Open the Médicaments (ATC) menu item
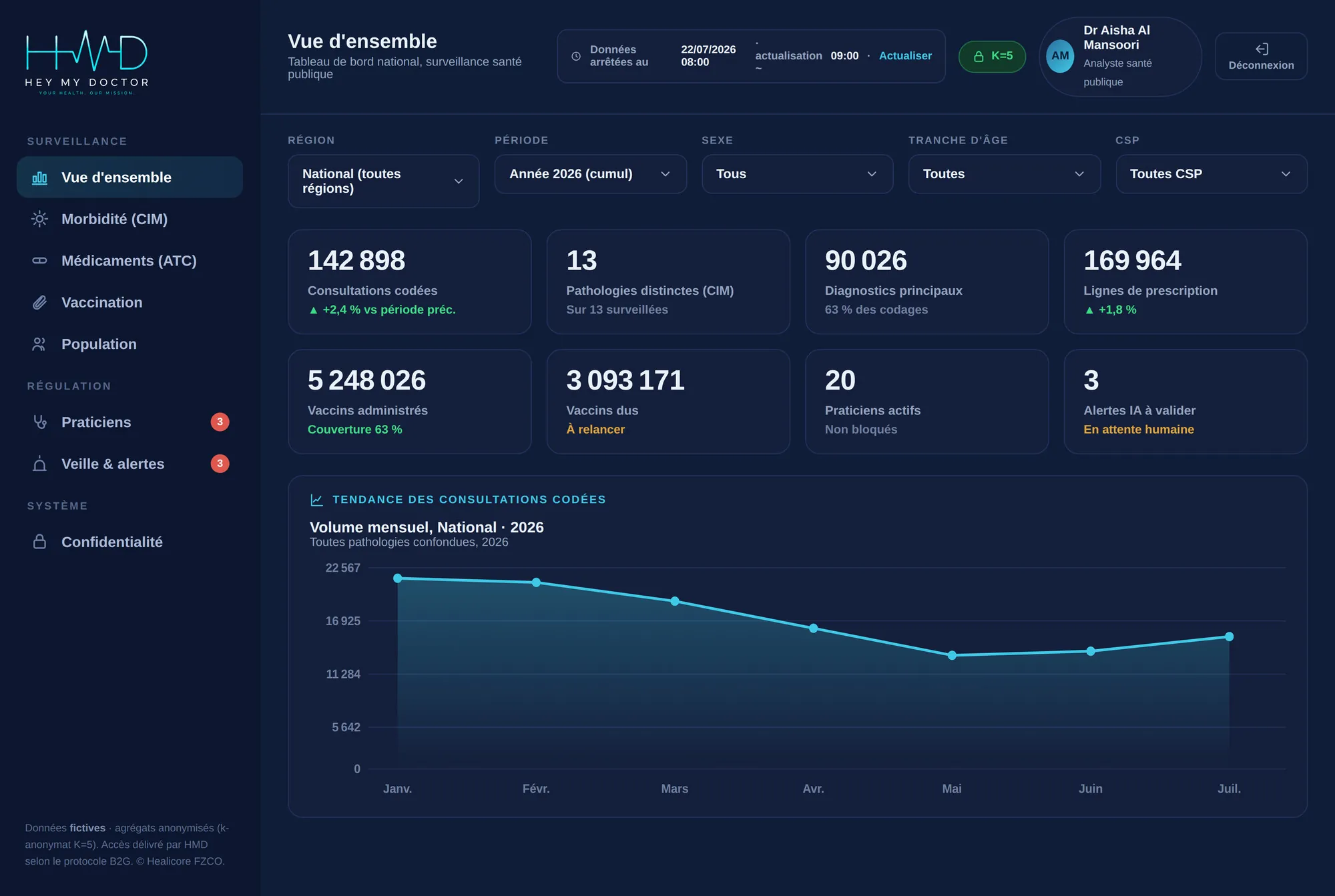The image size is (1335, 896). pyautogui.click(x=129, y=261)
